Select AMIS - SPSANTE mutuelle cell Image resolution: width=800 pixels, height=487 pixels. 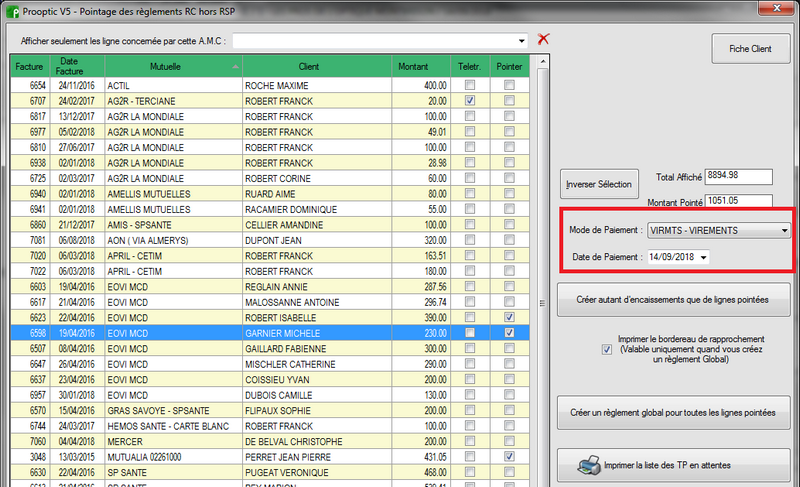173,225
